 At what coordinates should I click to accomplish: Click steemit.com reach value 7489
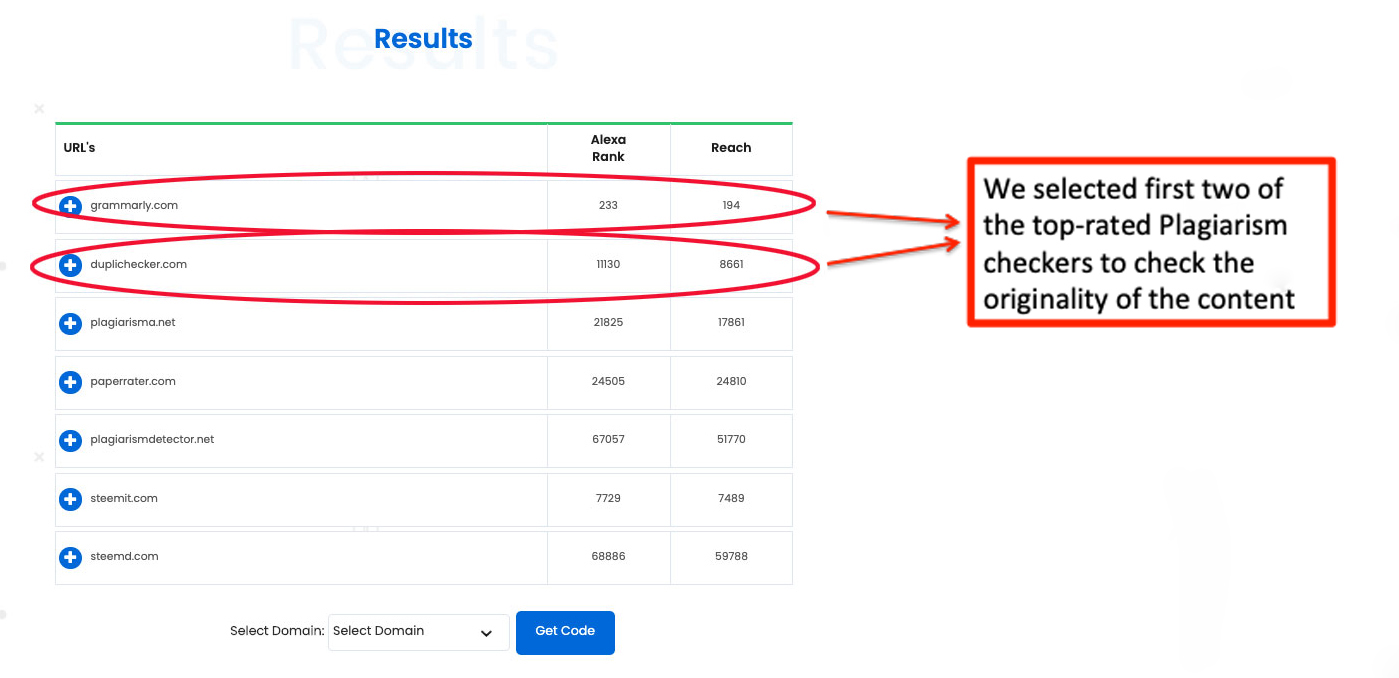point(731,499)
